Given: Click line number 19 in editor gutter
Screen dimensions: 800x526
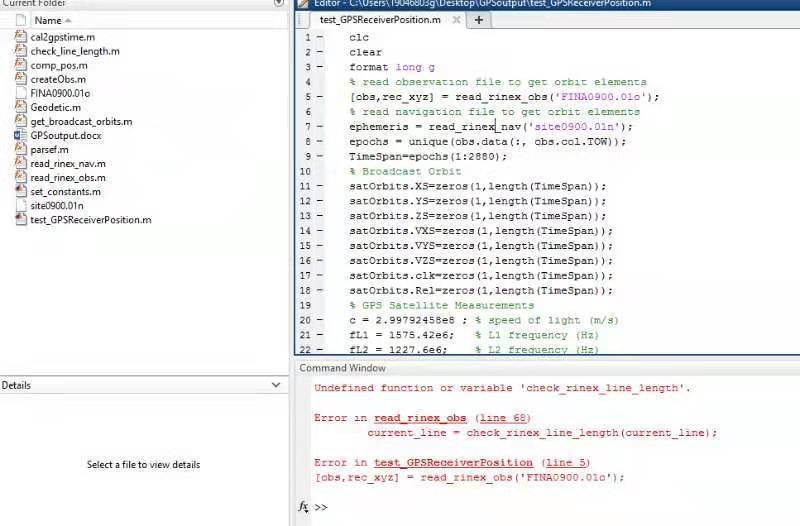Looking at the screenshot, I should (x=305, y=305).
